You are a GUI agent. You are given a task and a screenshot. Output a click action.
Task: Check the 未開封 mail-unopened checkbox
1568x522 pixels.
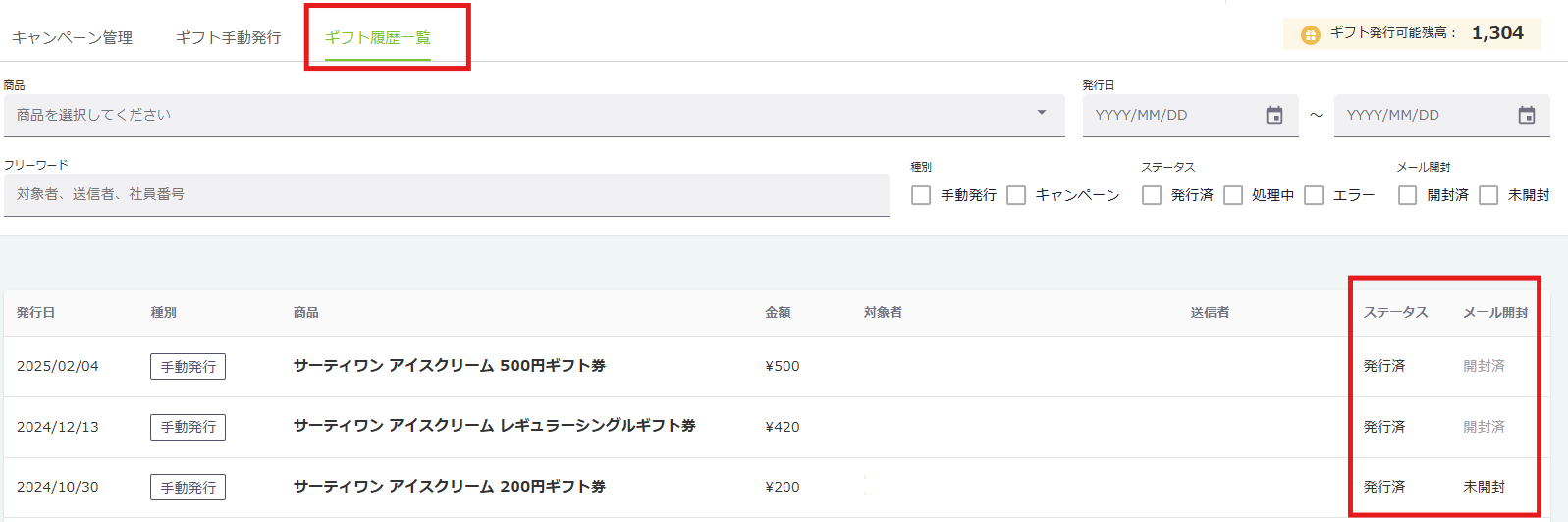[1488, 195]
